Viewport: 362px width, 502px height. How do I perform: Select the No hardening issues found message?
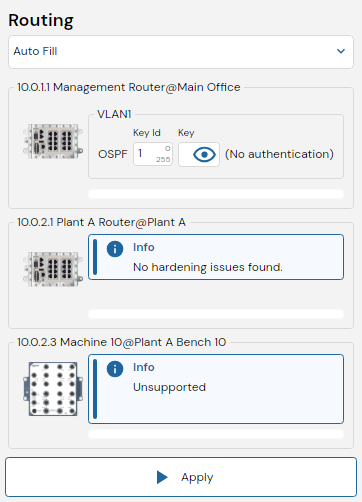pos(208,267)
